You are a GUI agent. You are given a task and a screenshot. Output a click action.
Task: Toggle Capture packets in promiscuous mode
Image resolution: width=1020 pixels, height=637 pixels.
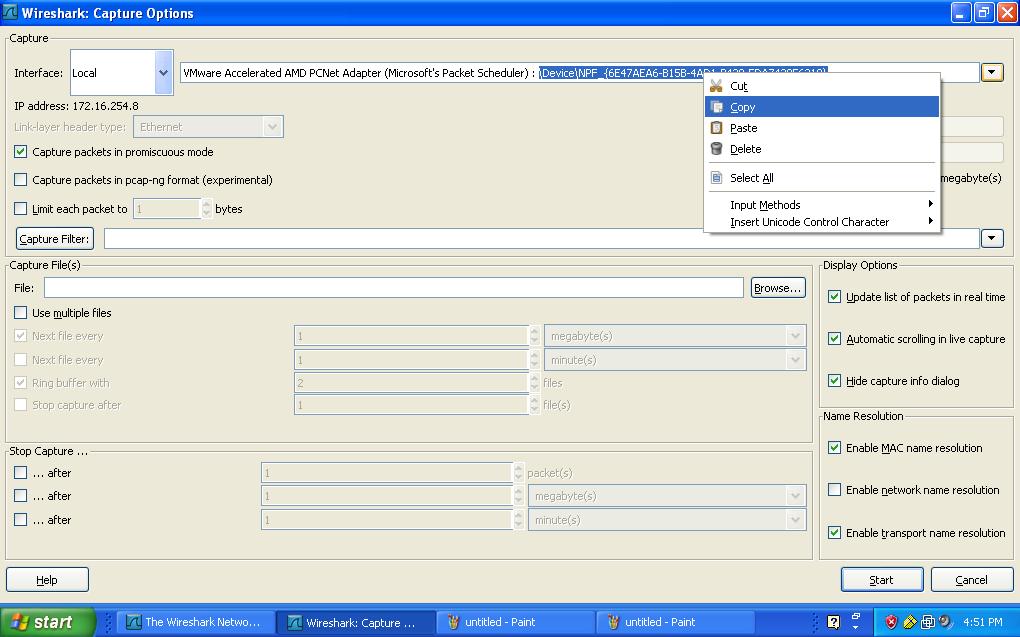point(20,152)
